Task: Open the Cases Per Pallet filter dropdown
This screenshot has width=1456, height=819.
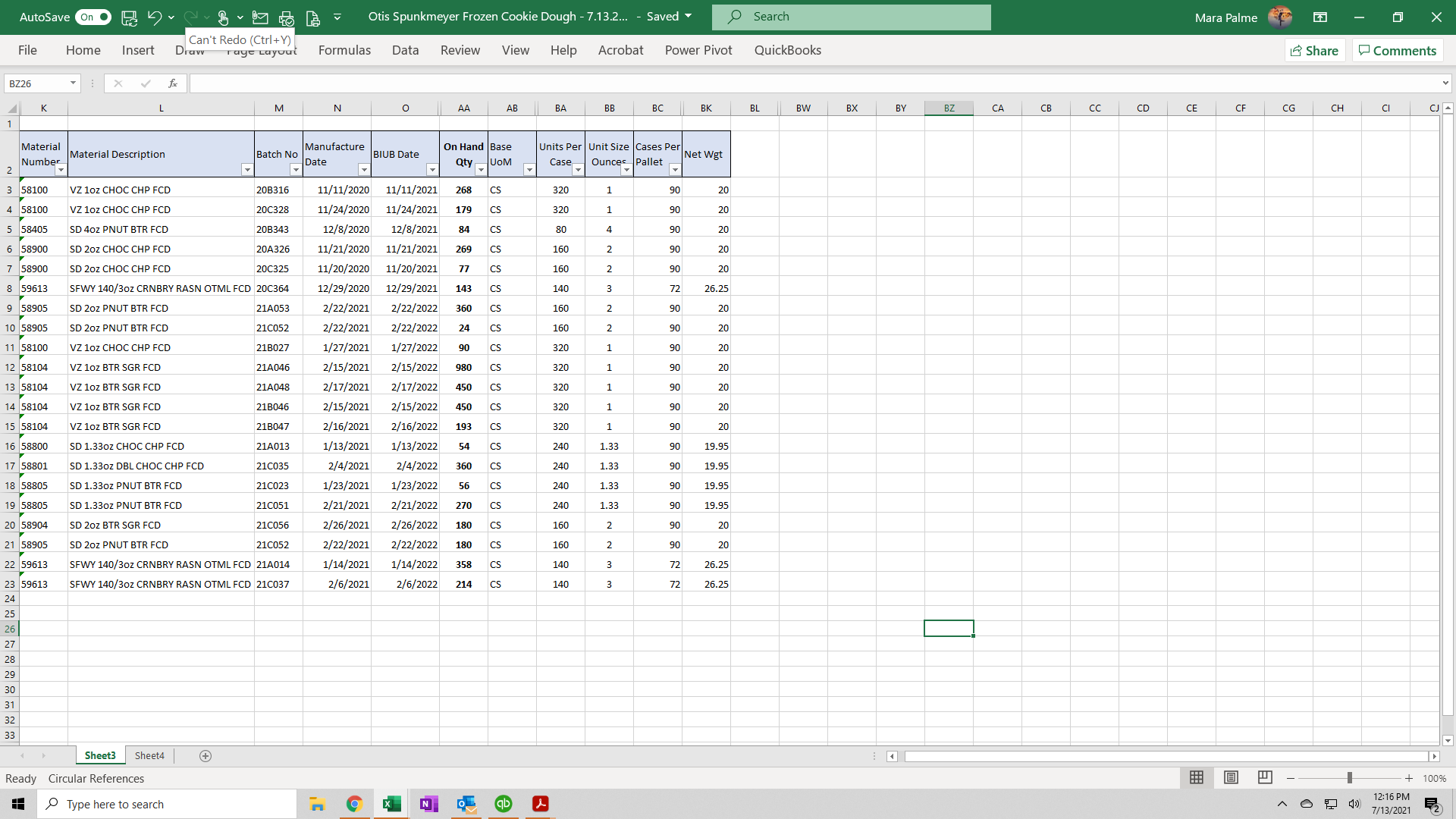Action: (x=675, y=170)
